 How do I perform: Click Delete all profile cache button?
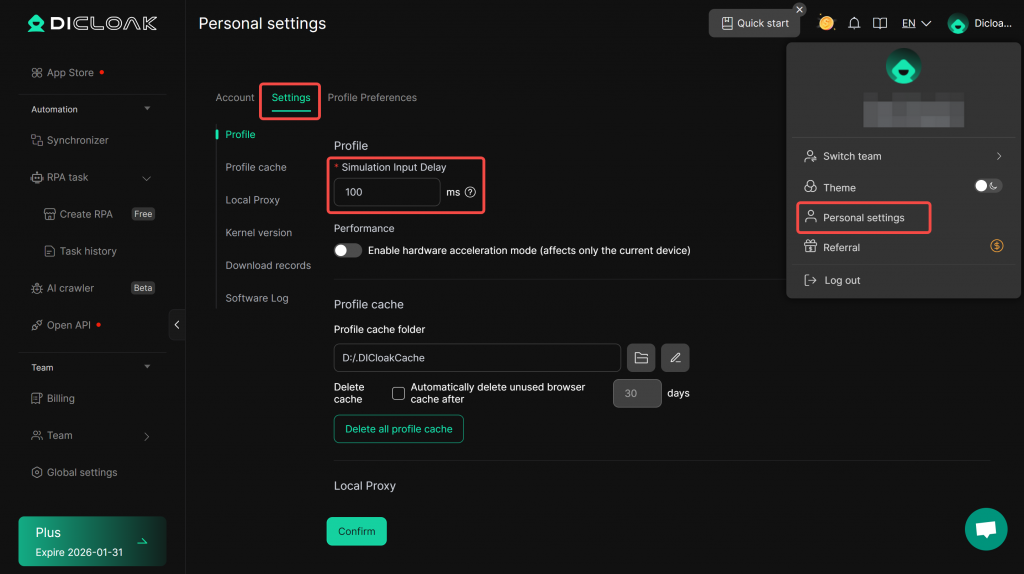tap(398, 429)
